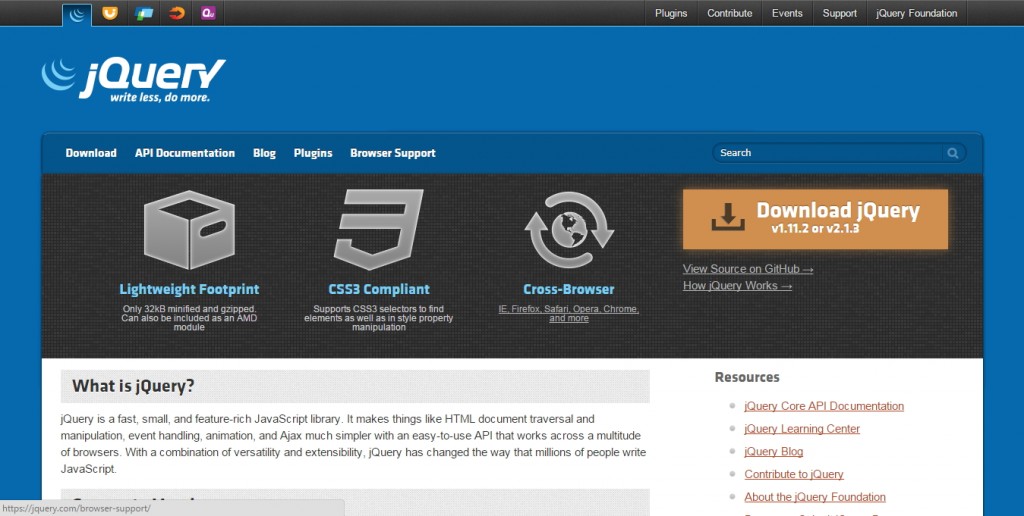Open jQuery Foundation in the top bar

pos(916,13)
